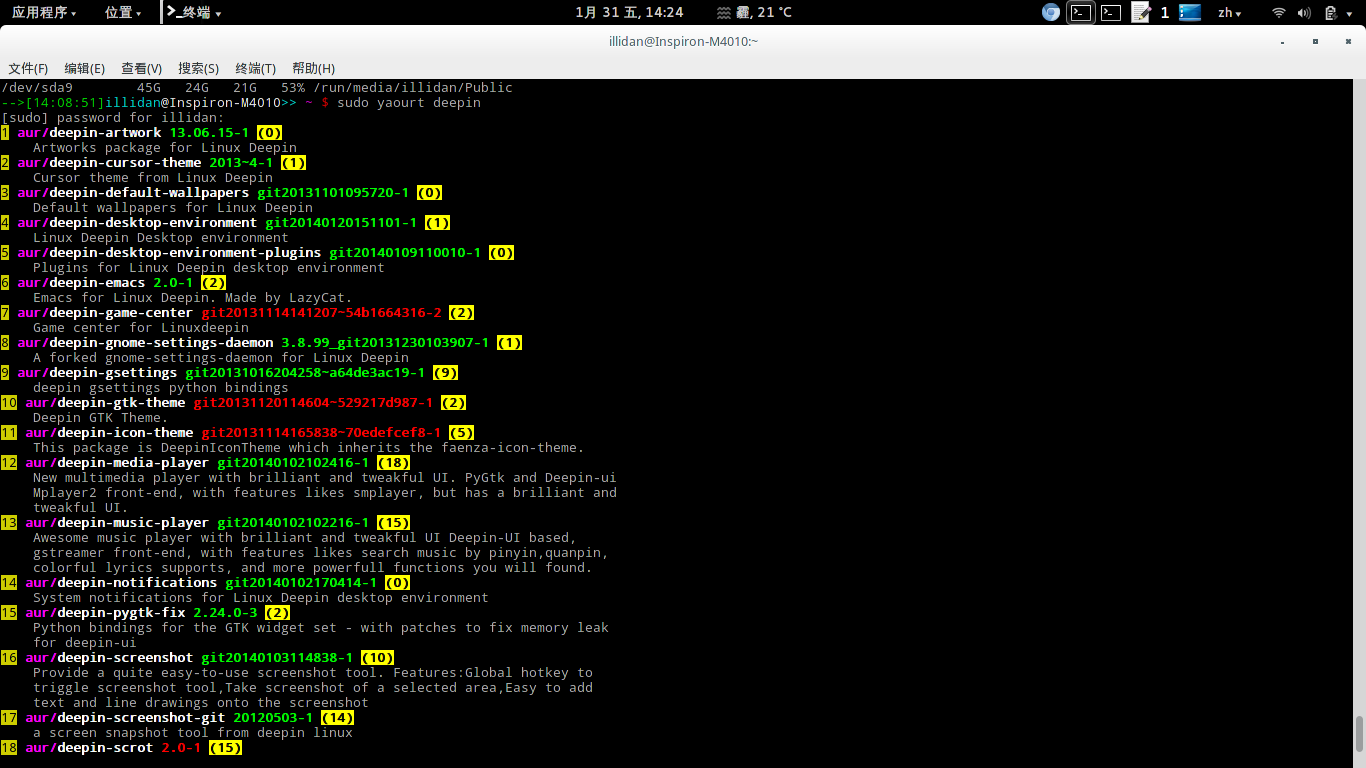Open the weather indicator showing 21 °C

755,12
